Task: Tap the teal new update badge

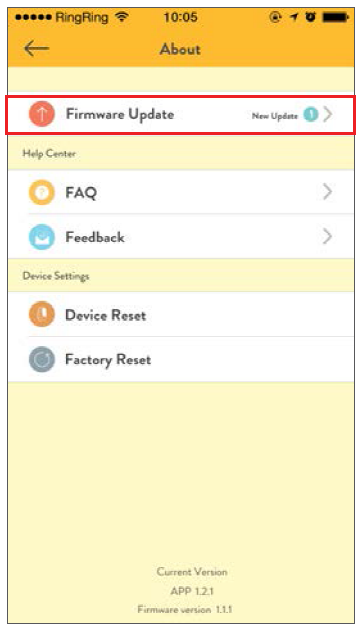Action: [x=311, y=115]
